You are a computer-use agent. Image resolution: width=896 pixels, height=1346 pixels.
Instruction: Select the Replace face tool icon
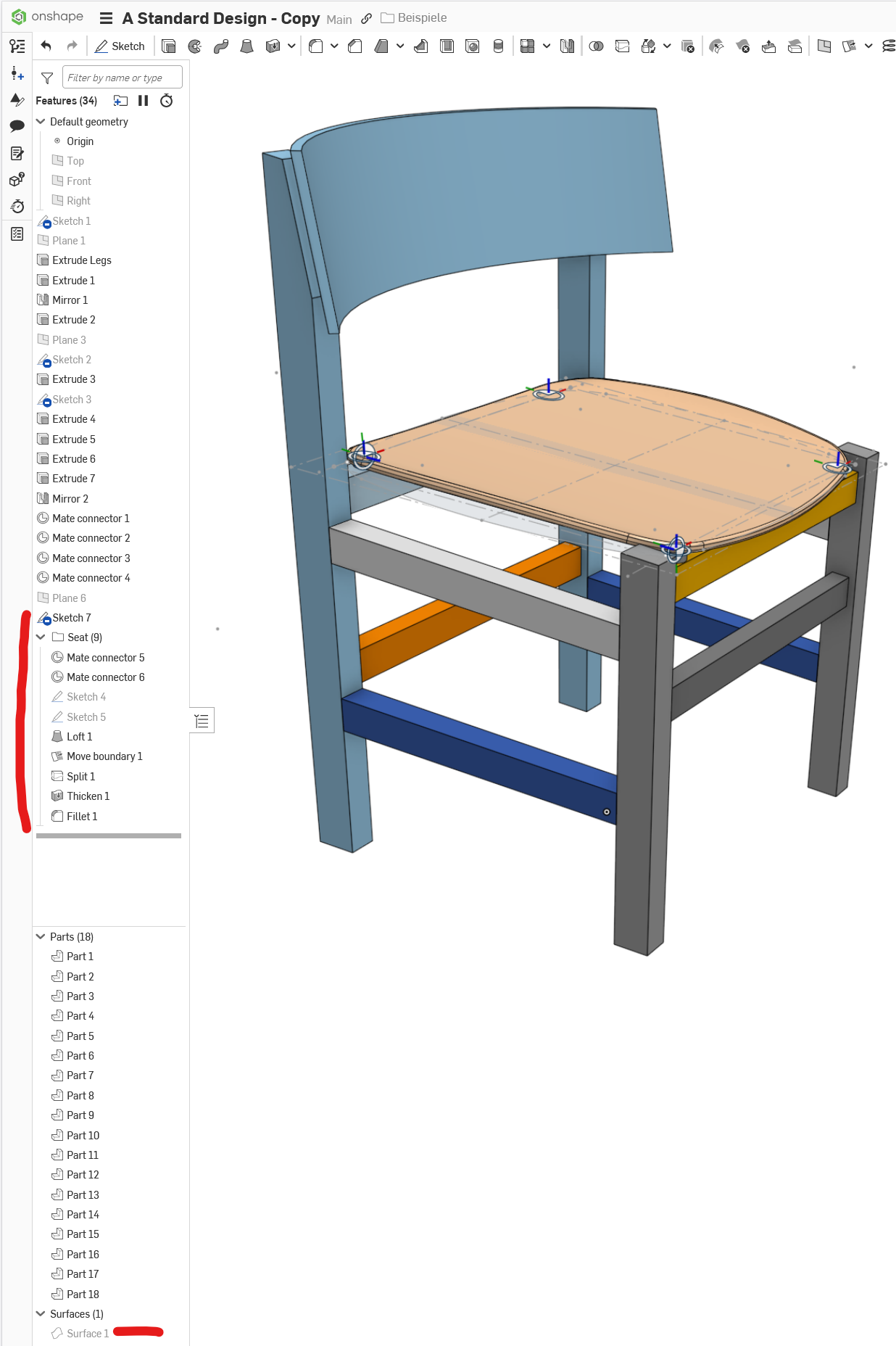click(x=795, y=46)
